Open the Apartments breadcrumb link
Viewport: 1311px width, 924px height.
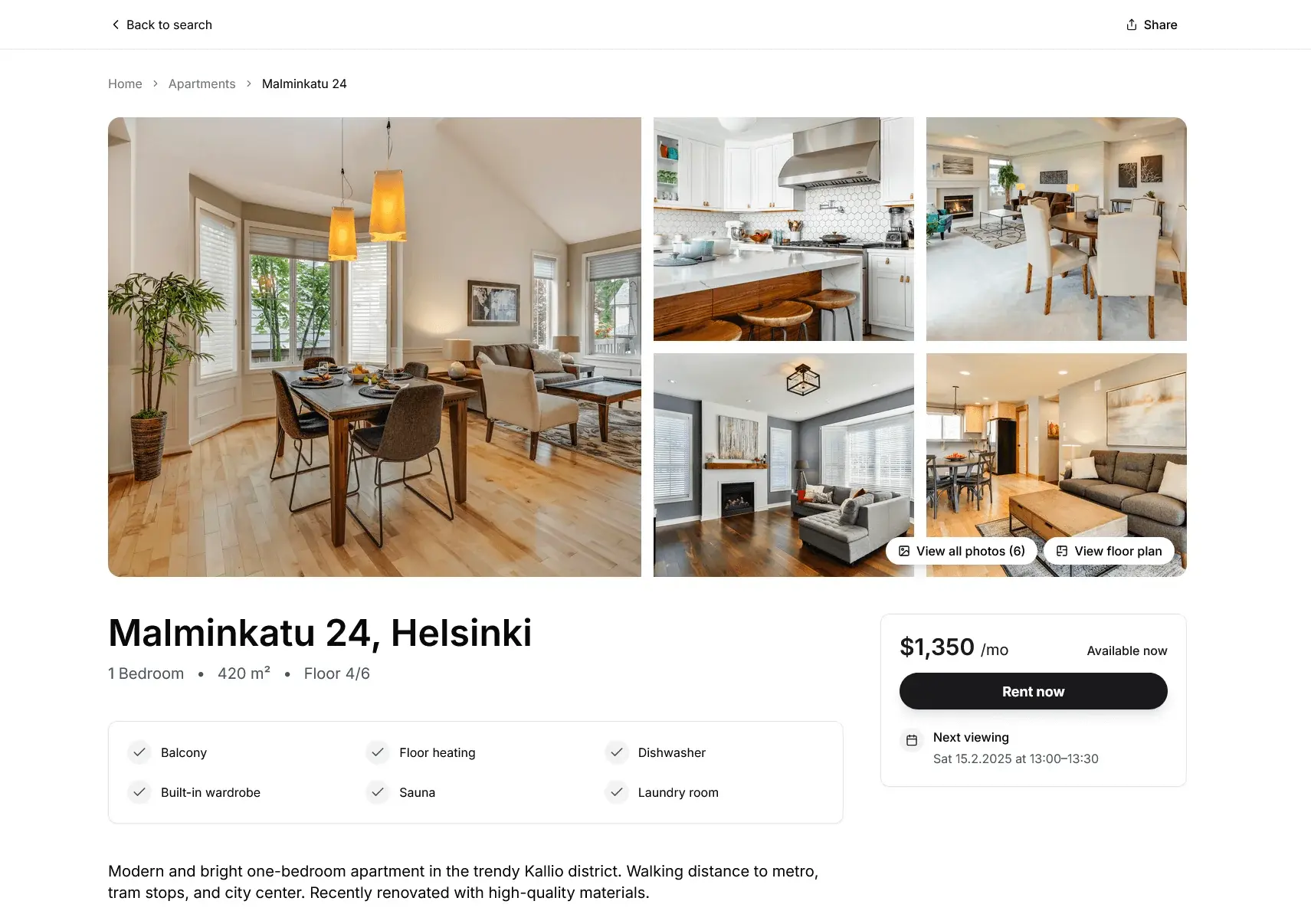click(x=202, y=84)
